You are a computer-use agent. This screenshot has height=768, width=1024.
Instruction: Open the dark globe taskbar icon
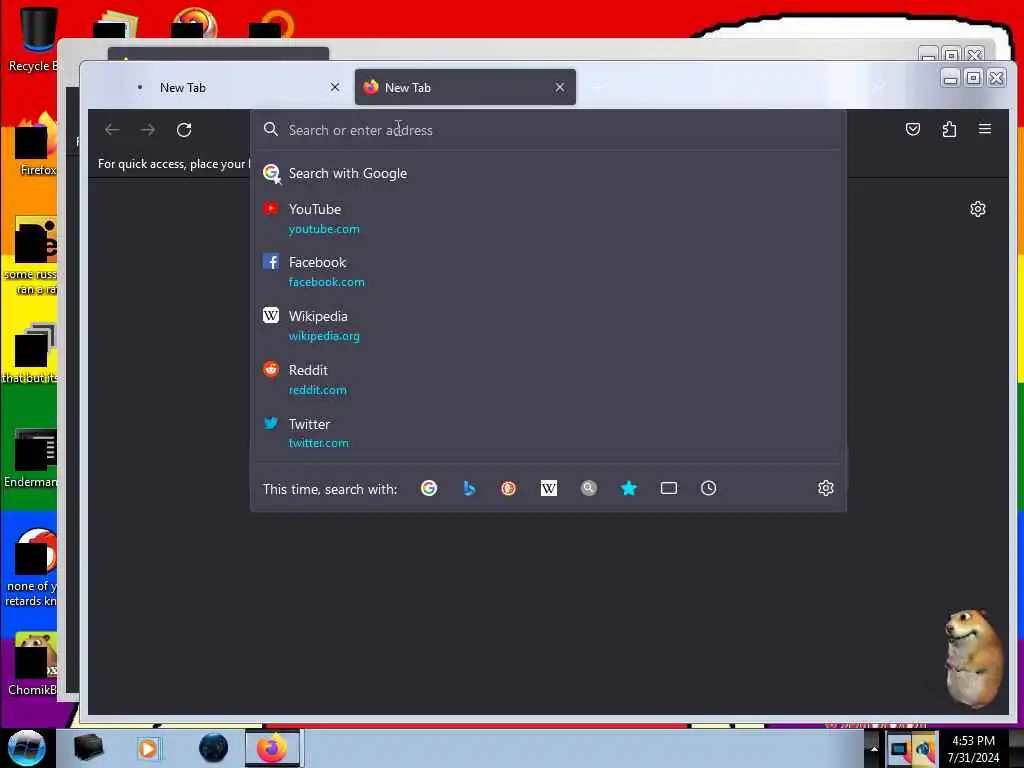pos(214,748)
